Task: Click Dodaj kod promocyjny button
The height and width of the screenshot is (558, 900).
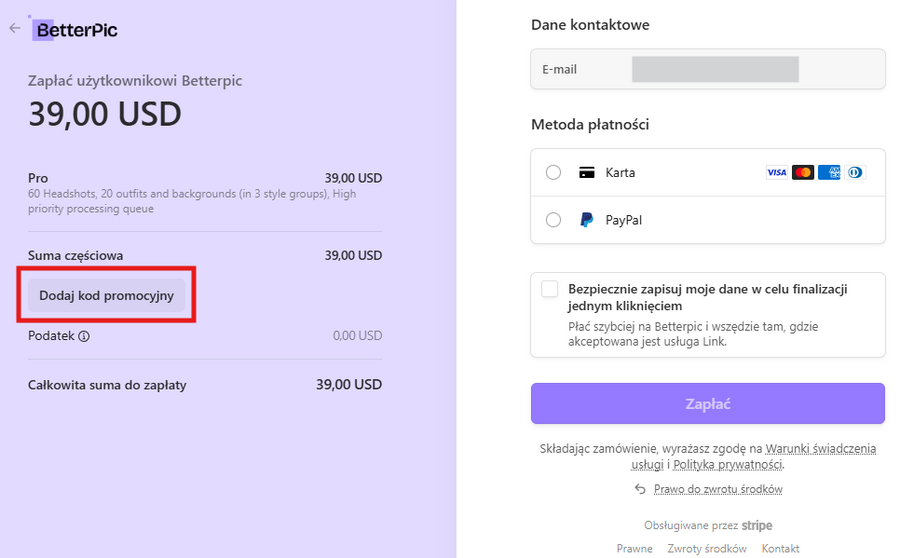Action: coord(106,295)
